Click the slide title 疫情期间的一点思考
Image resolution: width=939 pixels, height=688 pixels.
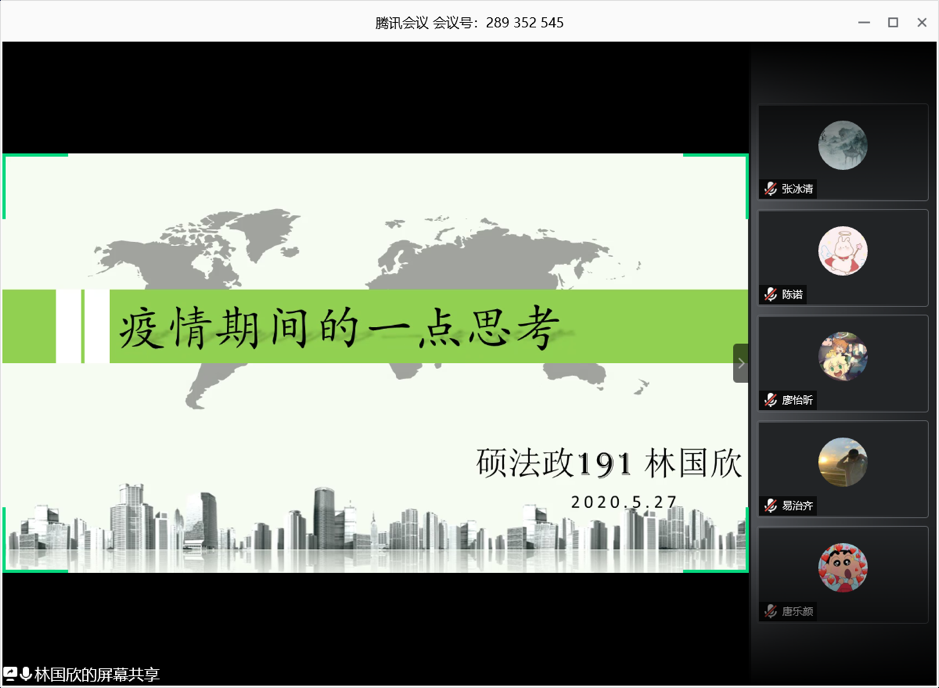[x=337, y=327]
